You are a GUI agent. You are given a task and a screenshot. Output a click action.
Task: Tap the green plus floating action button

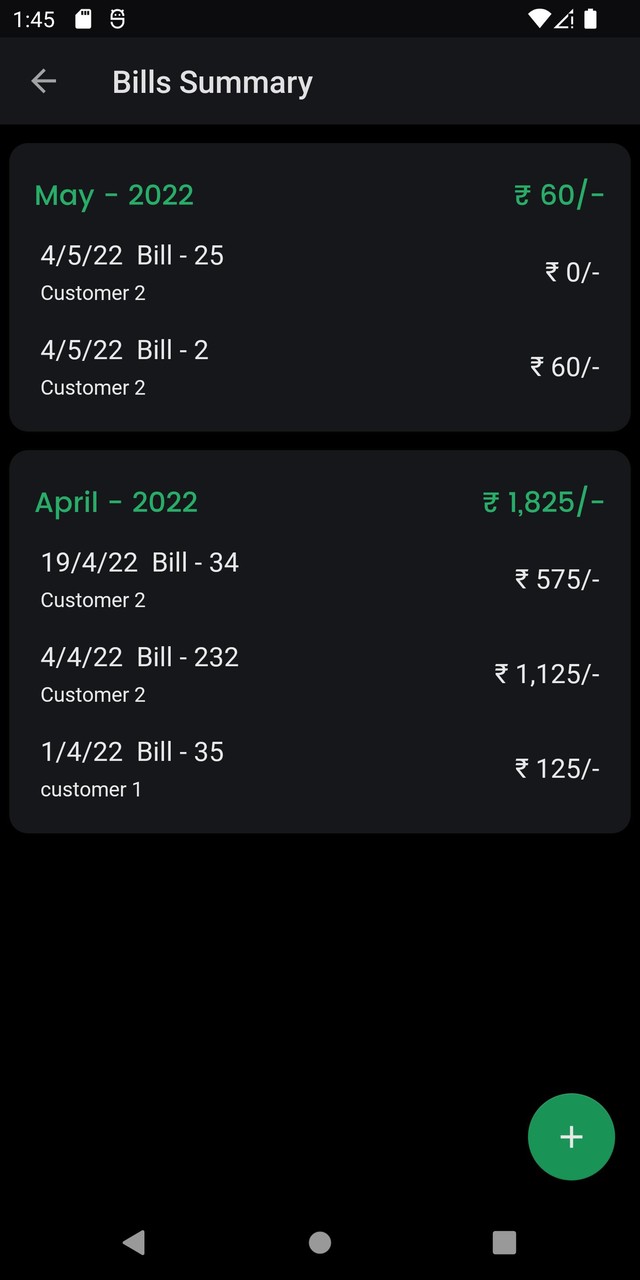click(x=571, y=1136)
